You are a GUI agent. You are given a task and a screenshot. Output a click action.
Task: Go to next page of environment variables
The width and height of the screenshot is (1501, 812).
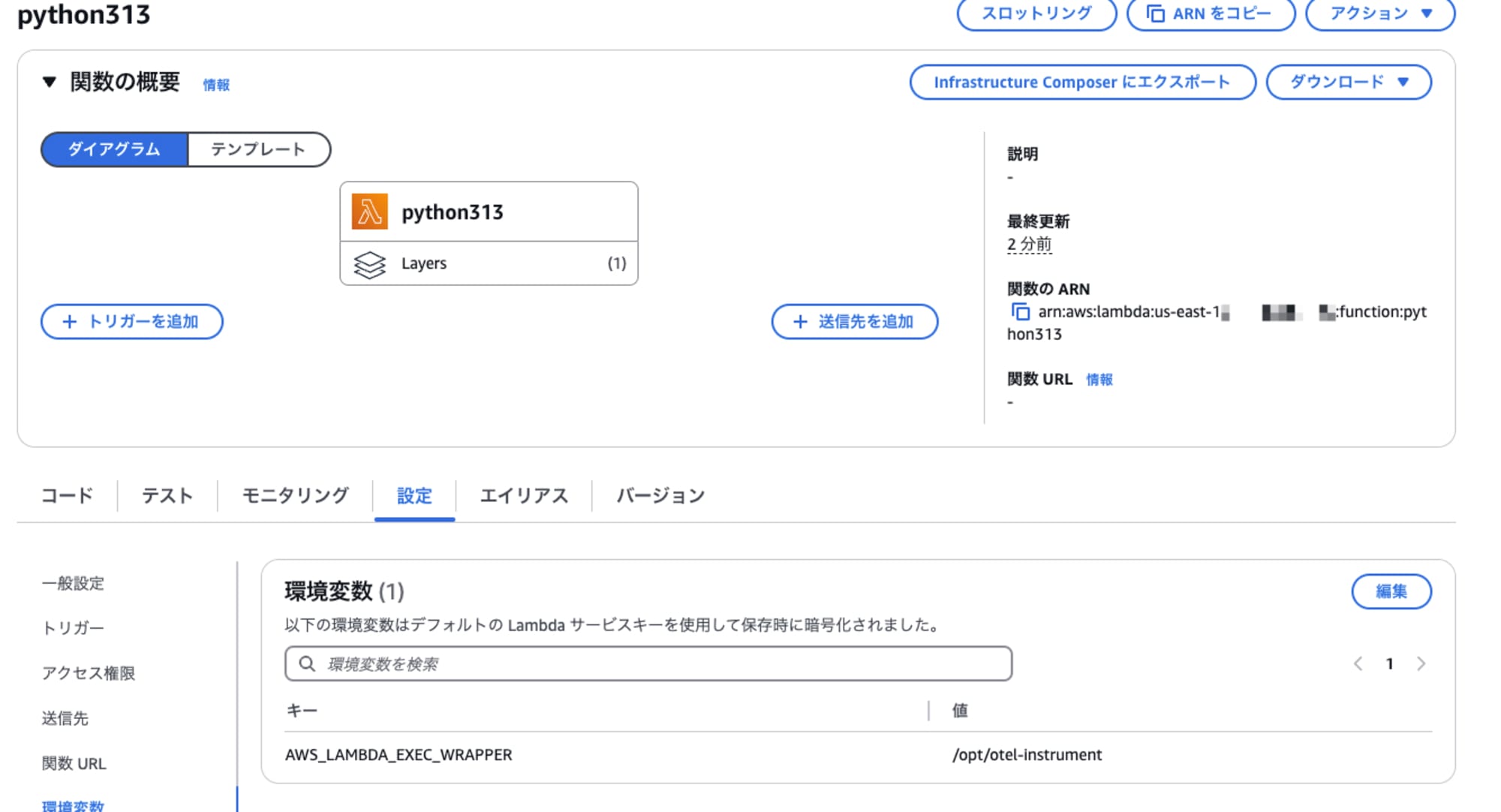click(1421, 663)
